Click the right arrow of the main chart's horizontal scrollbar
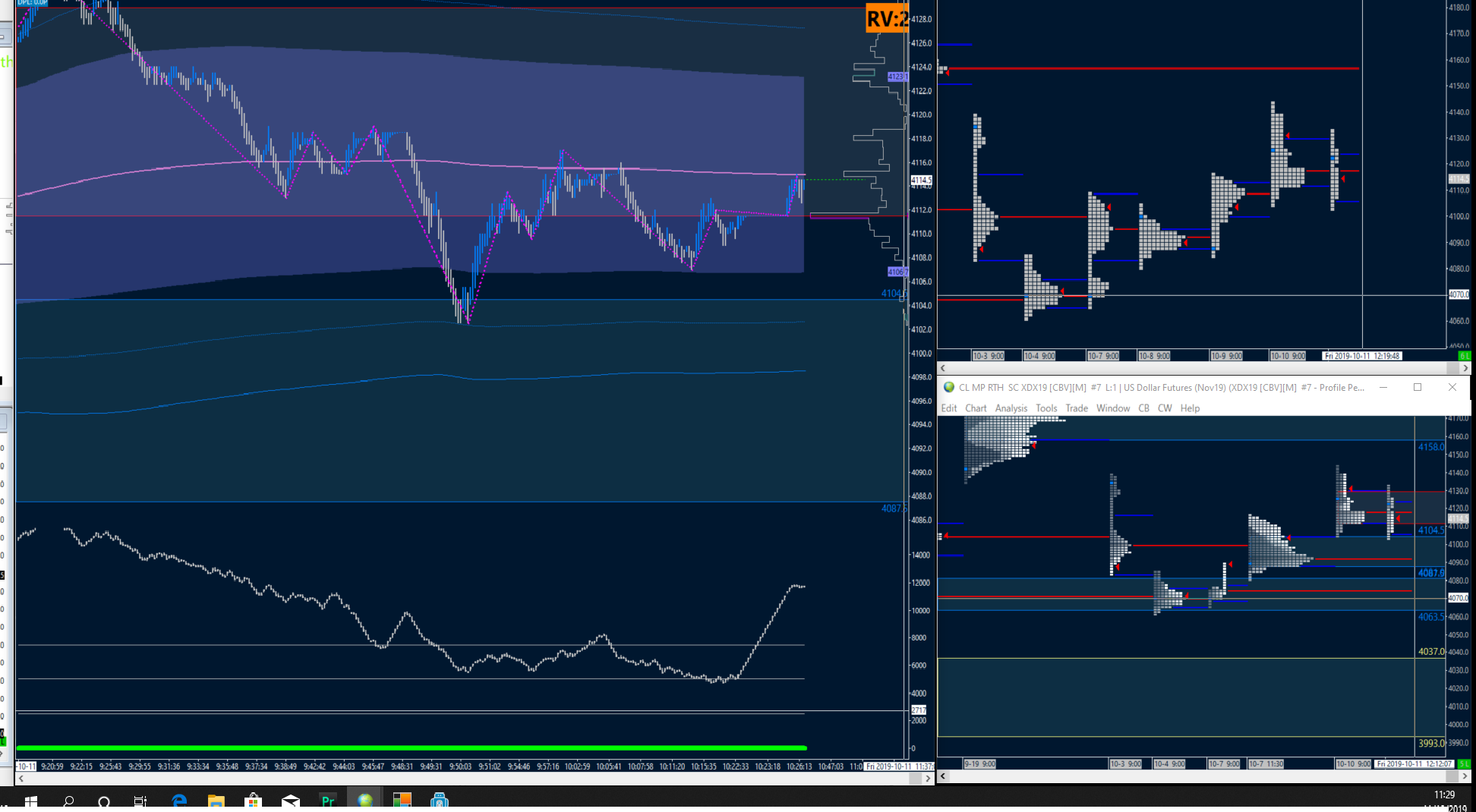1476x812 pixels. tap(928, 779)
